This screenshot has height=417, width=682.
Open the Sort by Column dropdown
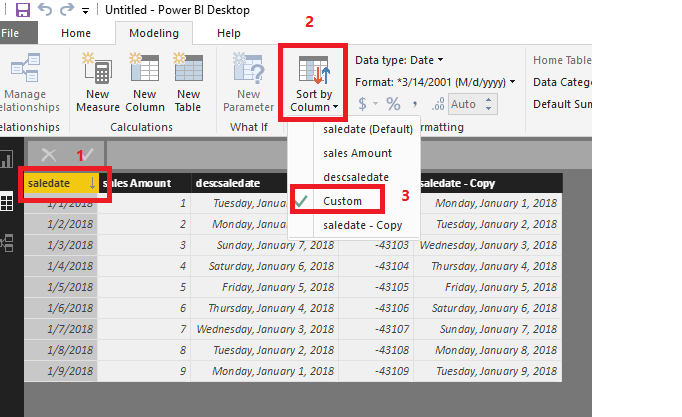click(314, 83)
